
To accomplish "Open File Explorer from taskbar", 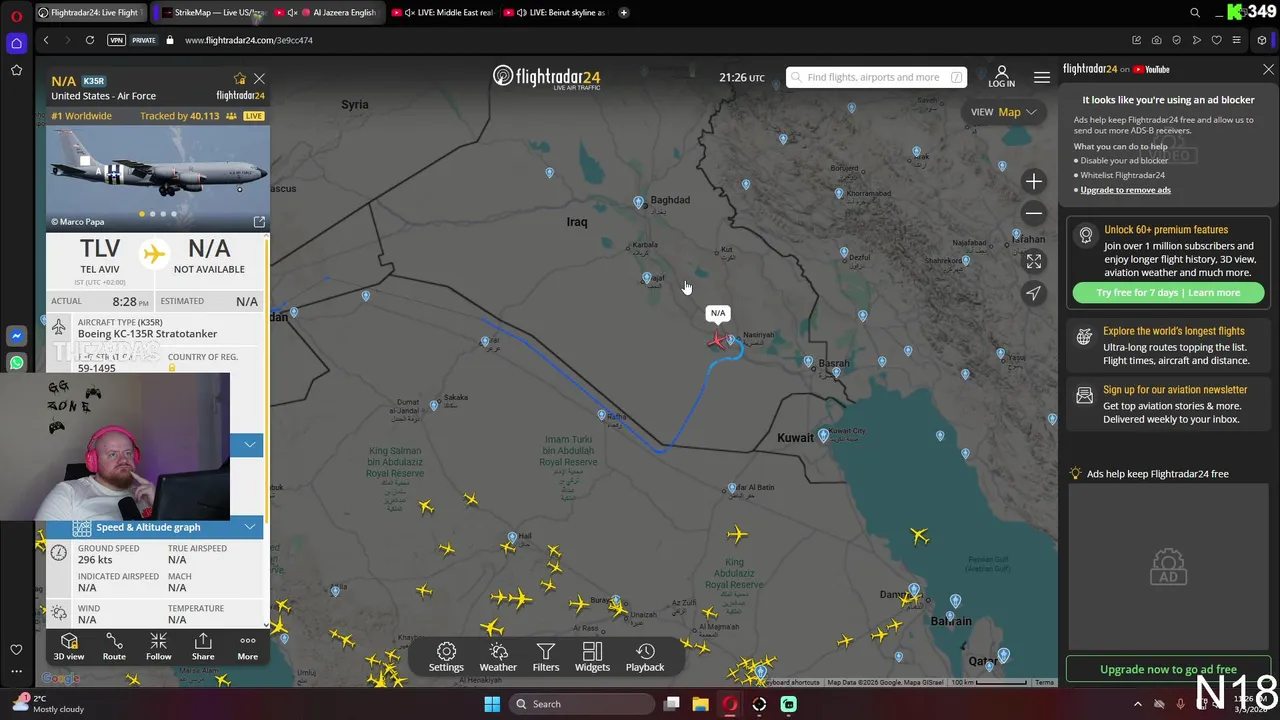I will click(x=700, y=704).
